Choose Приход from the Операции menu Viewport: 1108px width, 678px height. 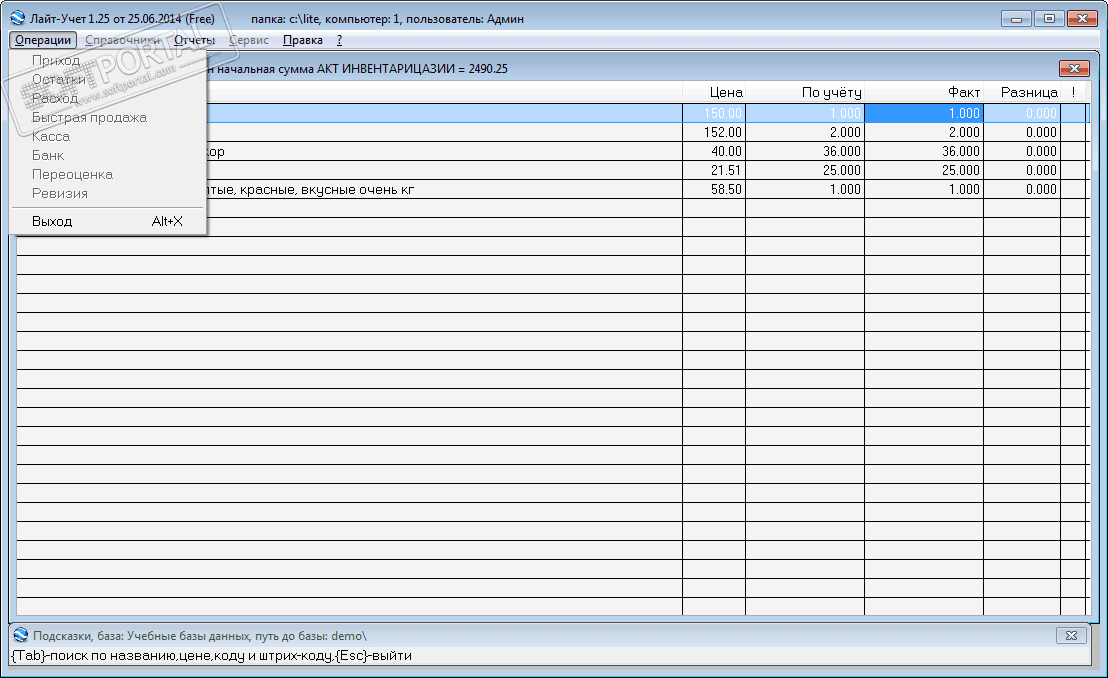pyautogui.click(x=108, y=61)
